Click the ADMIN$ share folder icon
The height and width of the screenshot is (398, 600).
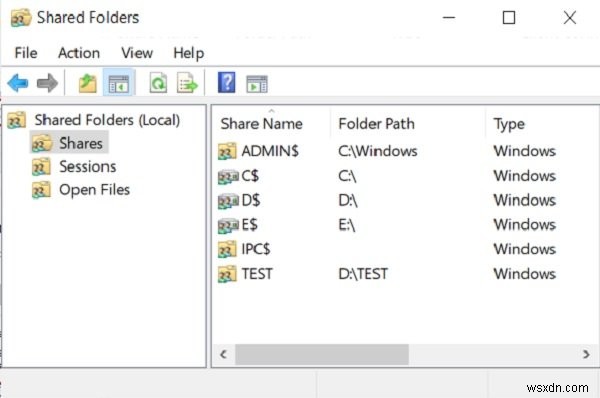pos(227,151)
